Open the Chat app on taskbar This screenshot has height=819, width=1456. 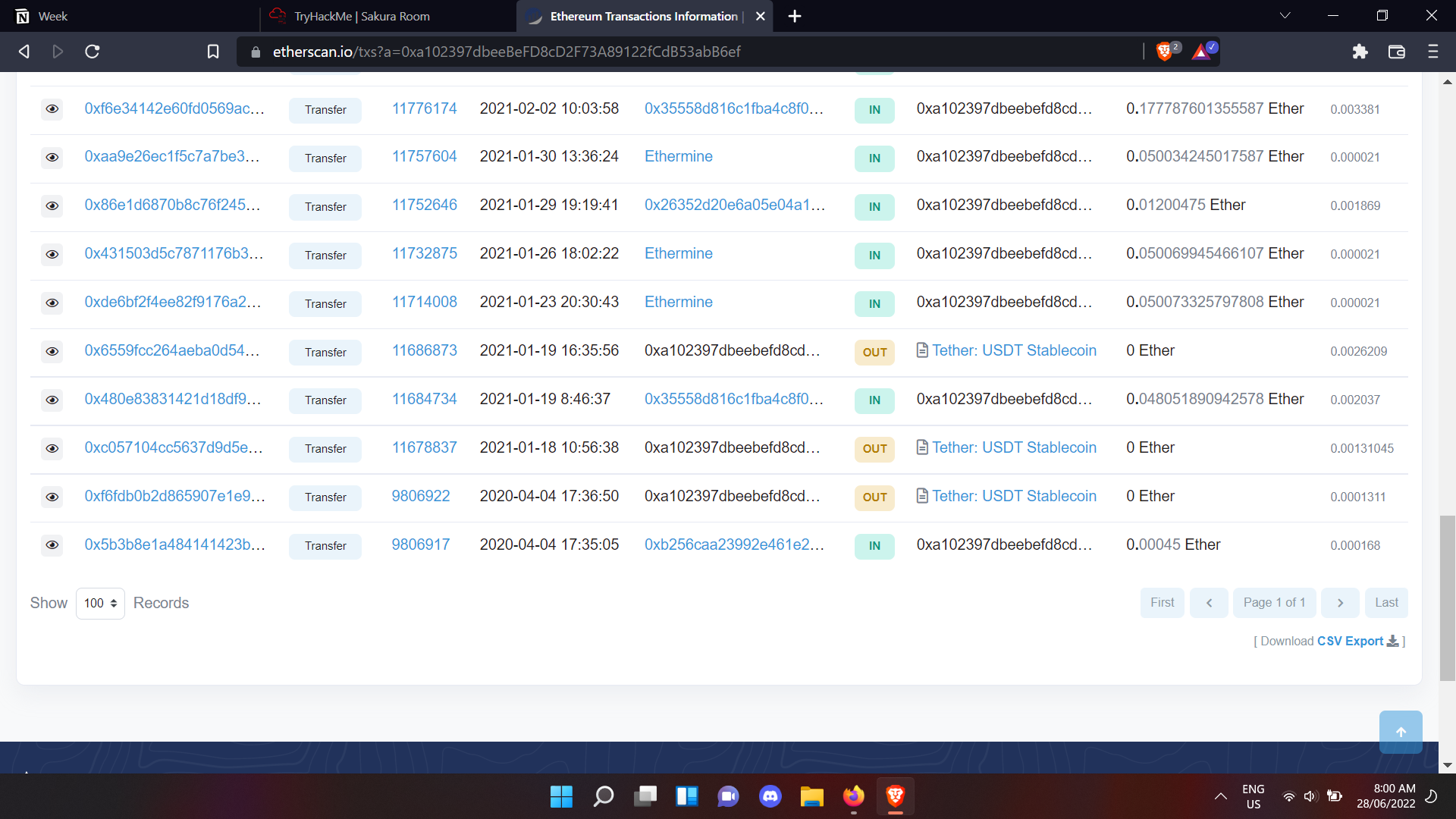[x=728, y=796]
